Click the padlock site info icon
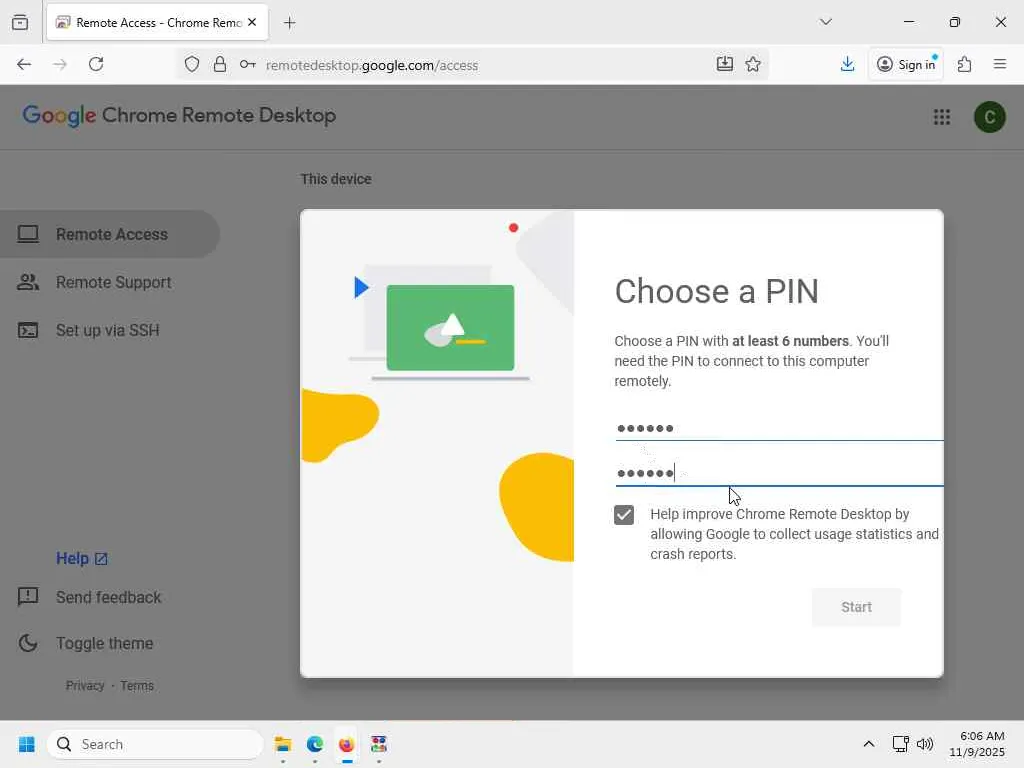The image size is (1024, 768). coord(220,64)
